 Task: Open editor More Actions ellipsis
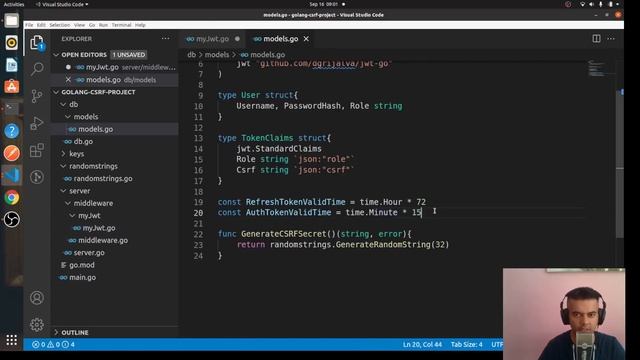(611, 38)
